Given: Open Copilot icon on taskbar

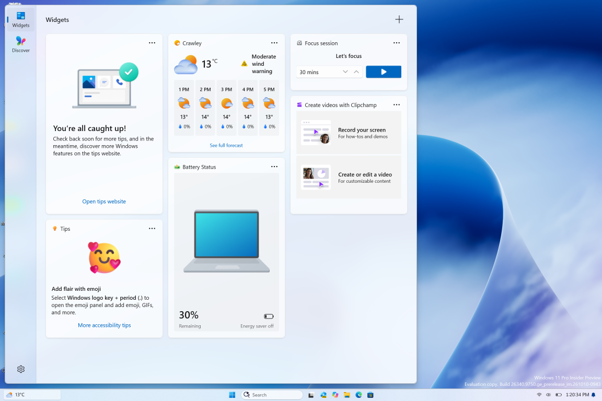Looking at the screenshot, I should click(x=335, y=395).
